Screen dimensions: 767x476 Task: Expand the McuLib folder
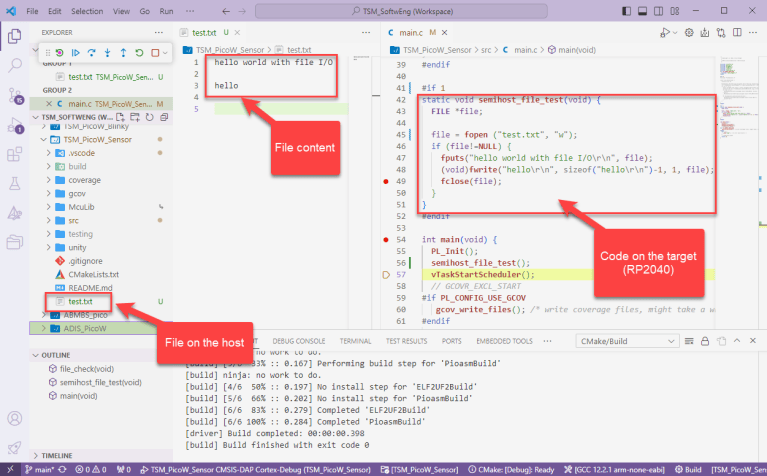tap(48, 207)
